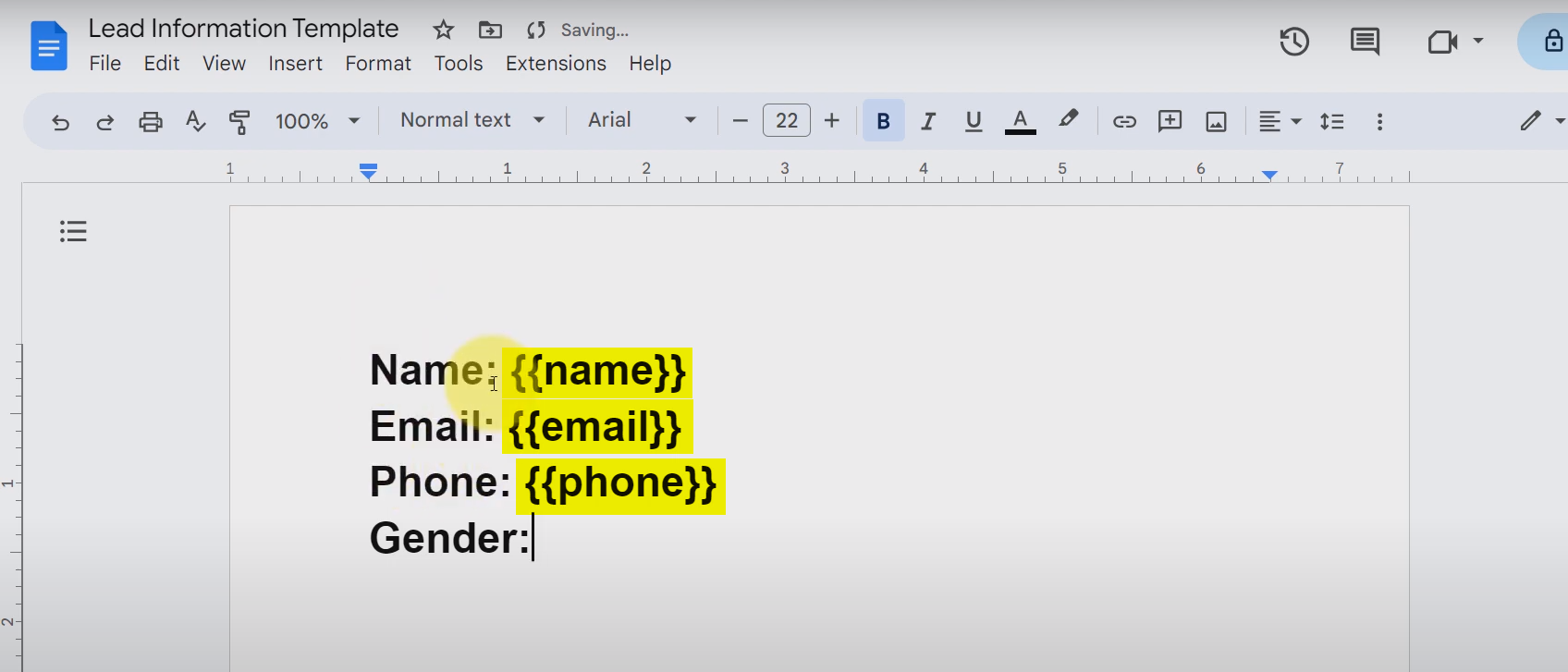
Task: Add a comment from the toolbar
Action: pyautogui.click(x=1170, y=121)
